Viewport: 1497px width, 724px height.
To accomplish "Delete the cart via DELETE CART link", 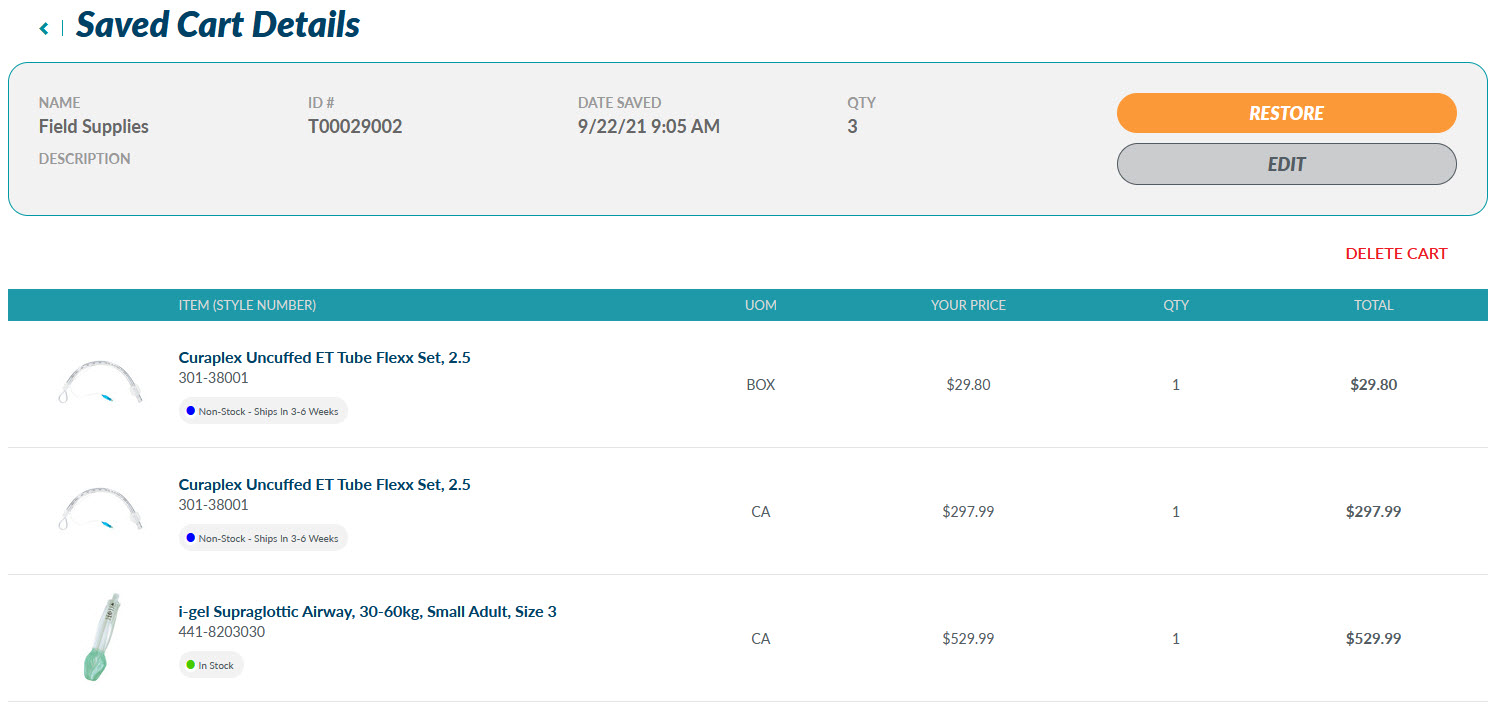I will tap(1396, 253).
